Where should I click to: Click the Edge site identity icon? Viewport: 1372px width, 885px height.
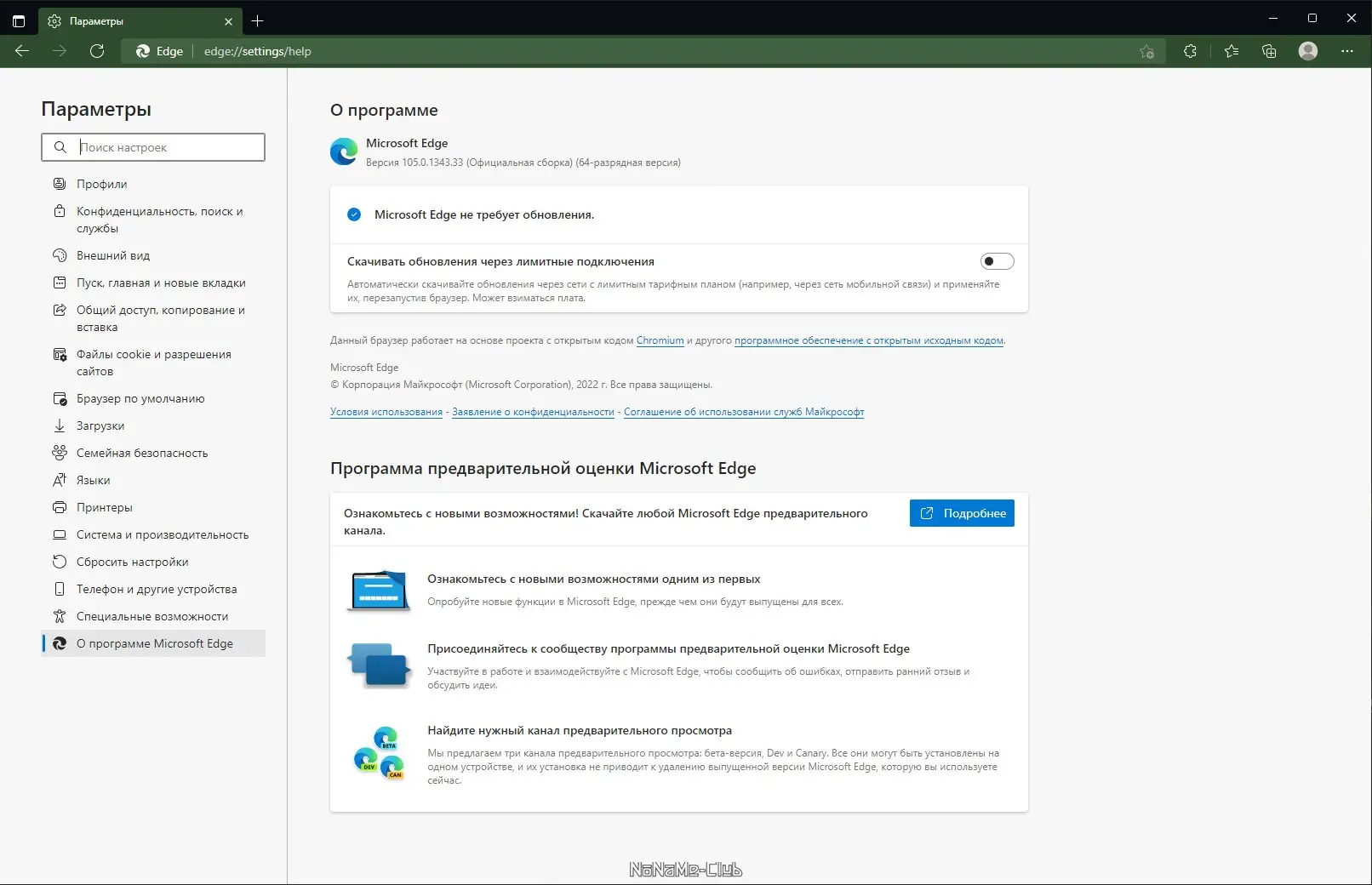click(x=143, y=51)
